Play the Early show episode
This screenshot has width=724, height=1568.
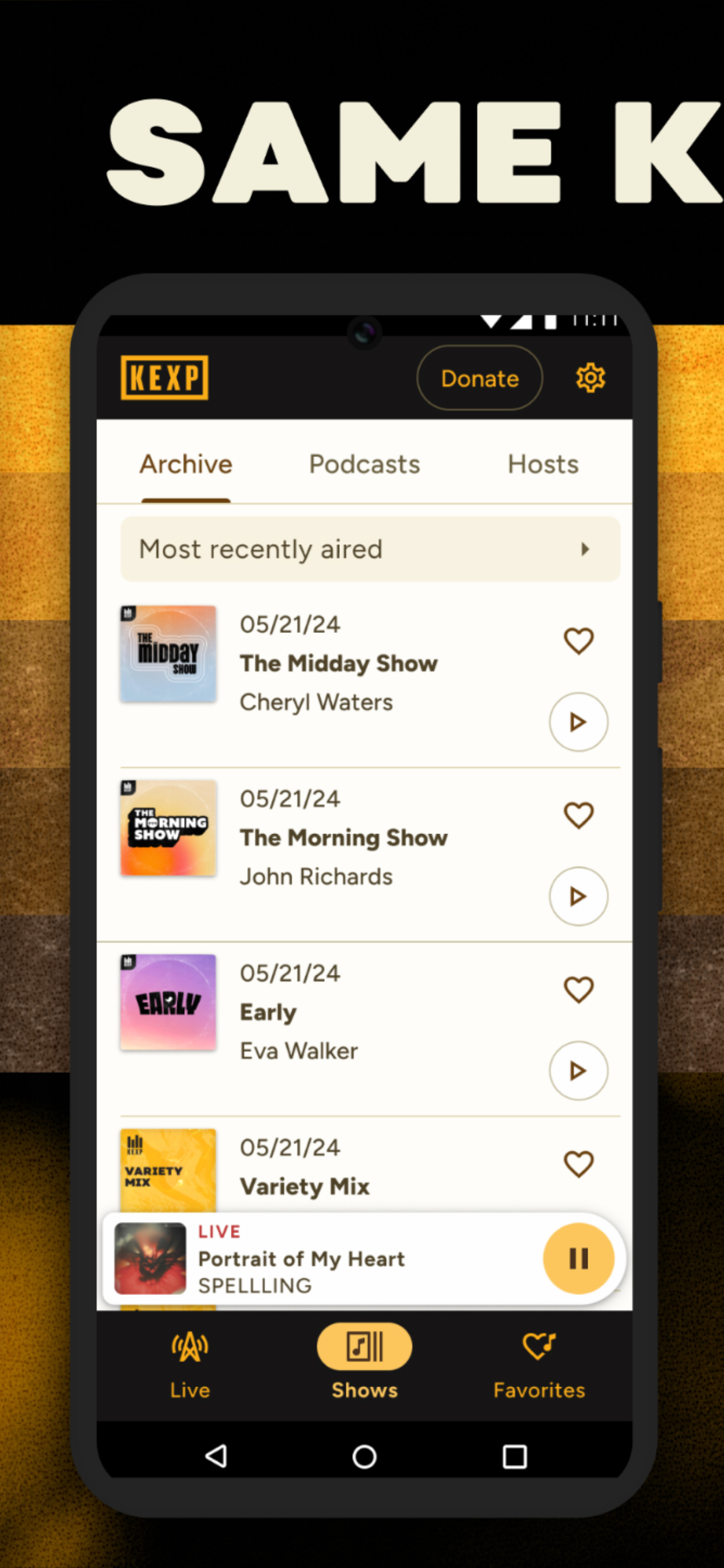point(579,1070)
